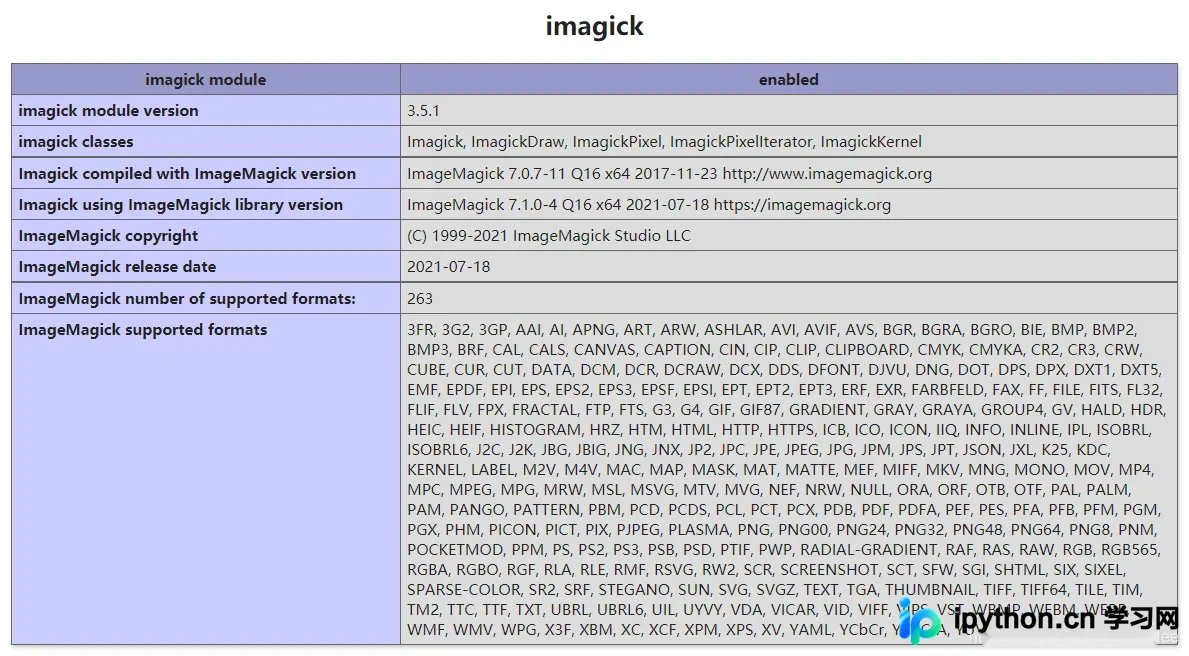This screenshot has width=1189, height=656.
Task: Click the formats line starting 'SPARSE-COLOR, SR2, SRF'
Action: [775, 590]
